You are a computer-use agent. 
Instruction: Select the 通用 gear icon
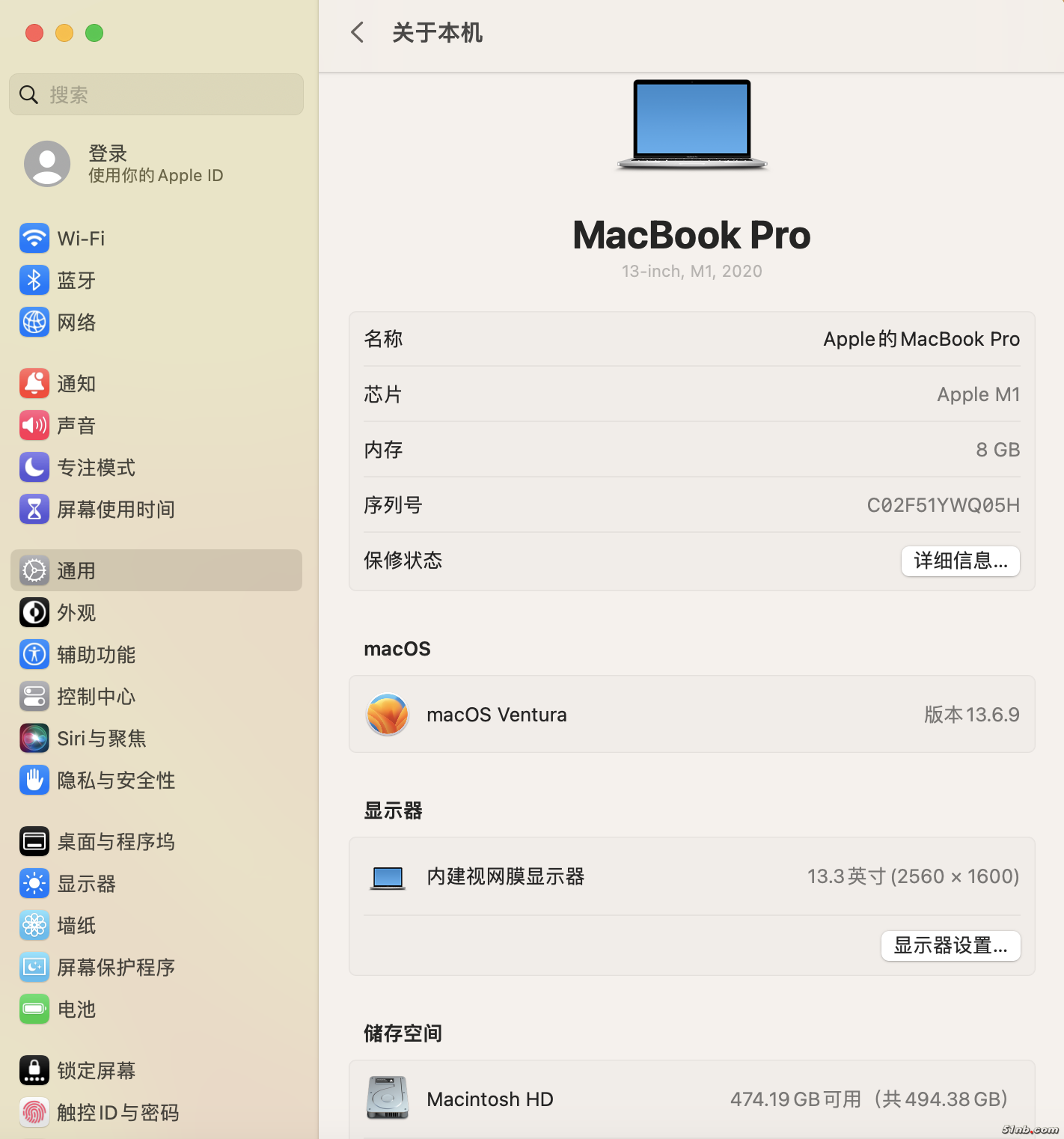[34, 571]
